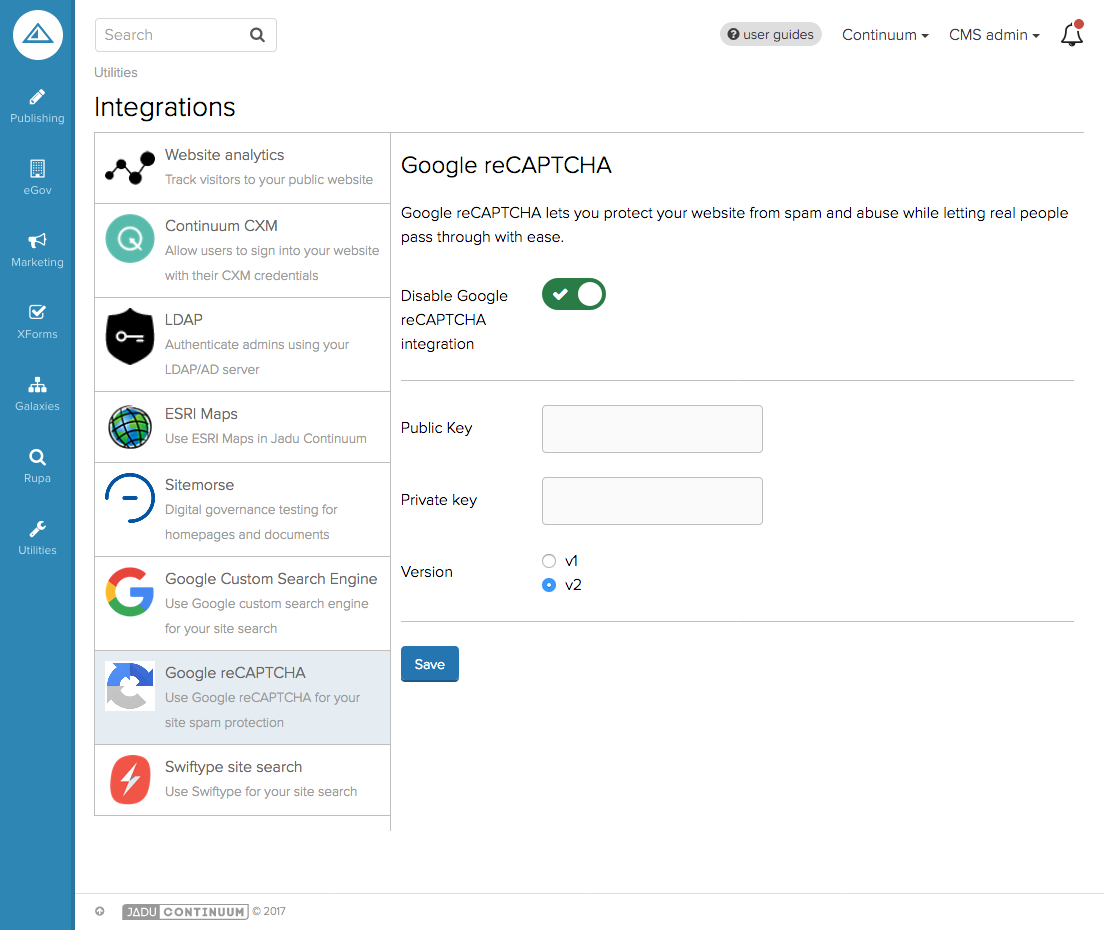This screenshot has width=1104, height=930.
Task: Expand the CMS admin dropdown menu
Action: [x=994, y=34]
